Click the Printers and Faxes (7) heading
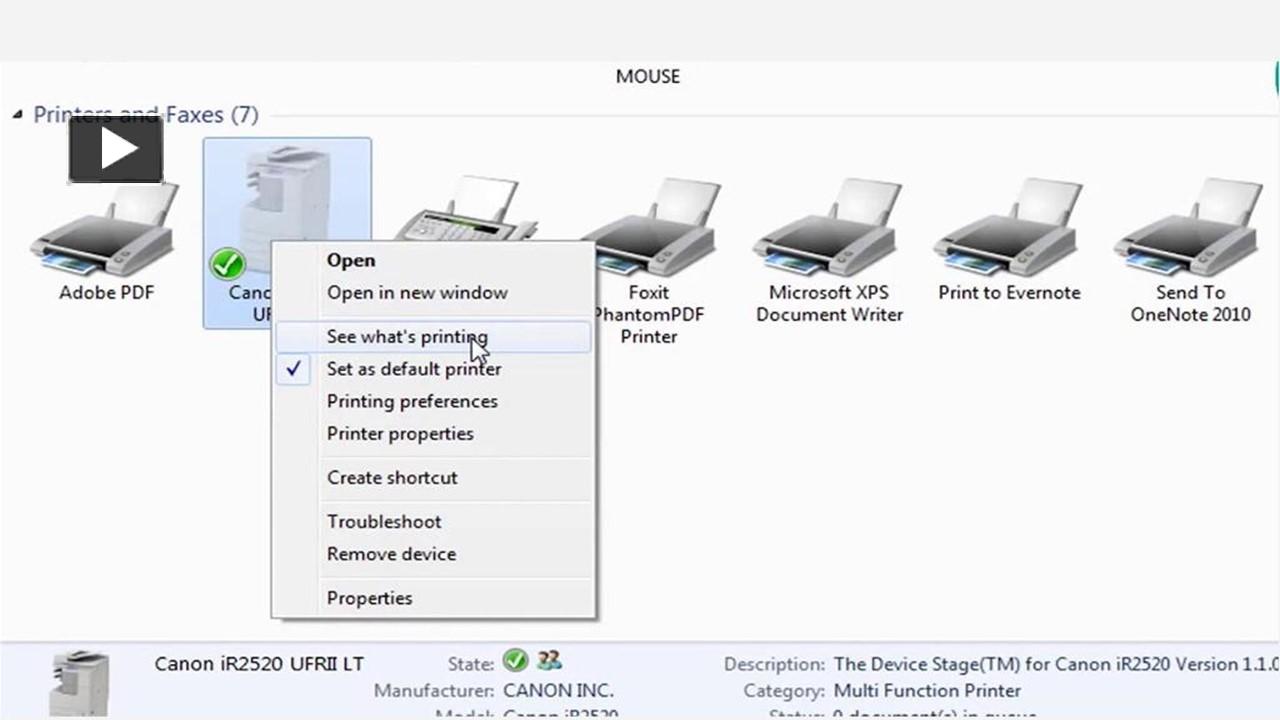 145,114
